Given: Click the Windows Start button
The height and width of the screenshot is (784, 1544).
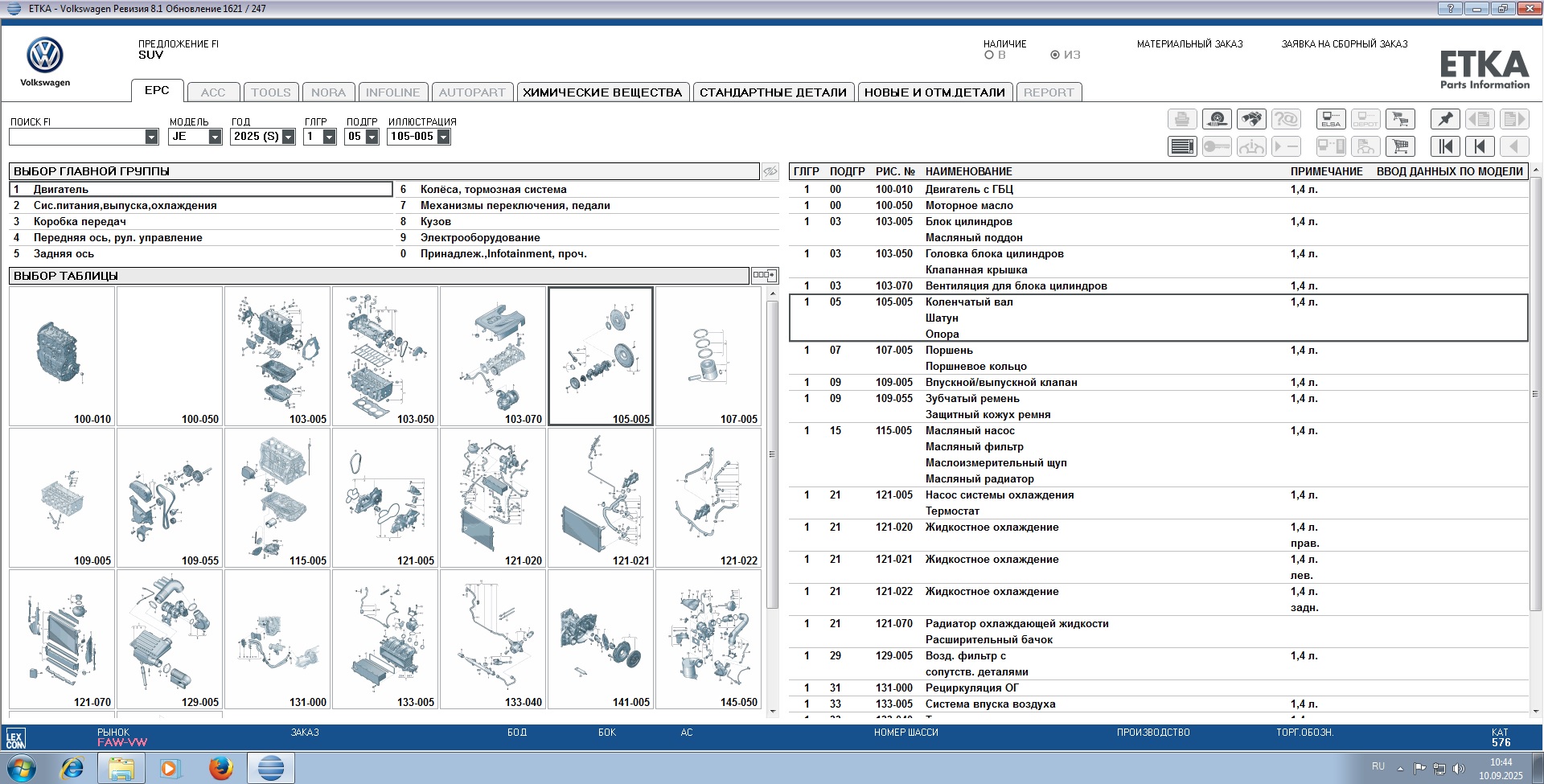Looking at the screenshot, I should [22, 768].
